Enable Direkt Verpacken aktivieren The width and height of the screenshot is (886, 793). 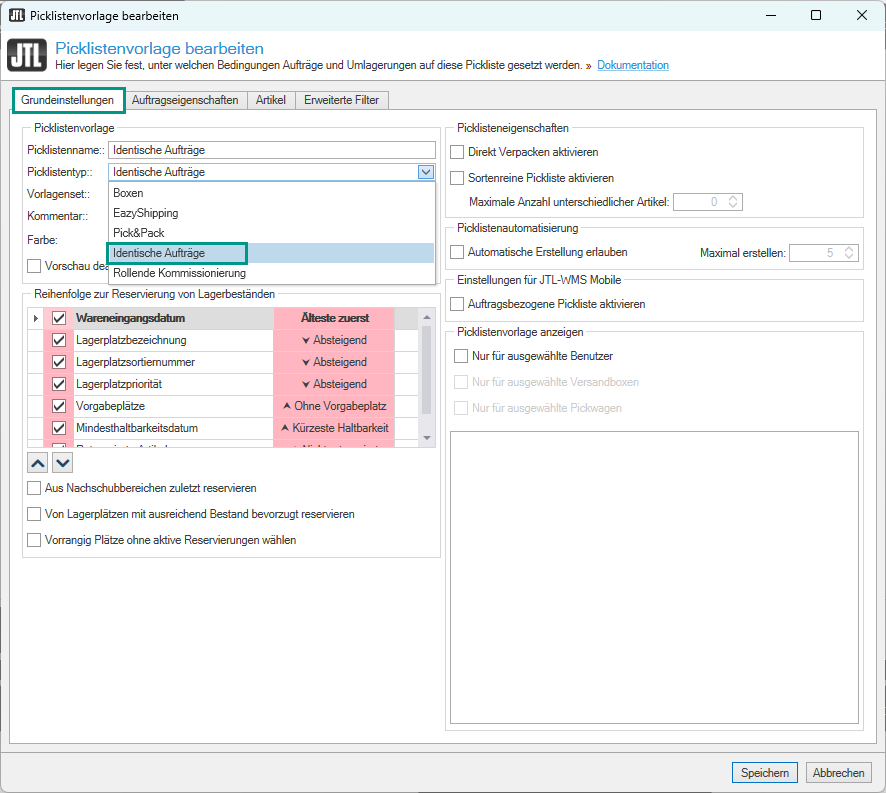tap(458, 152)
